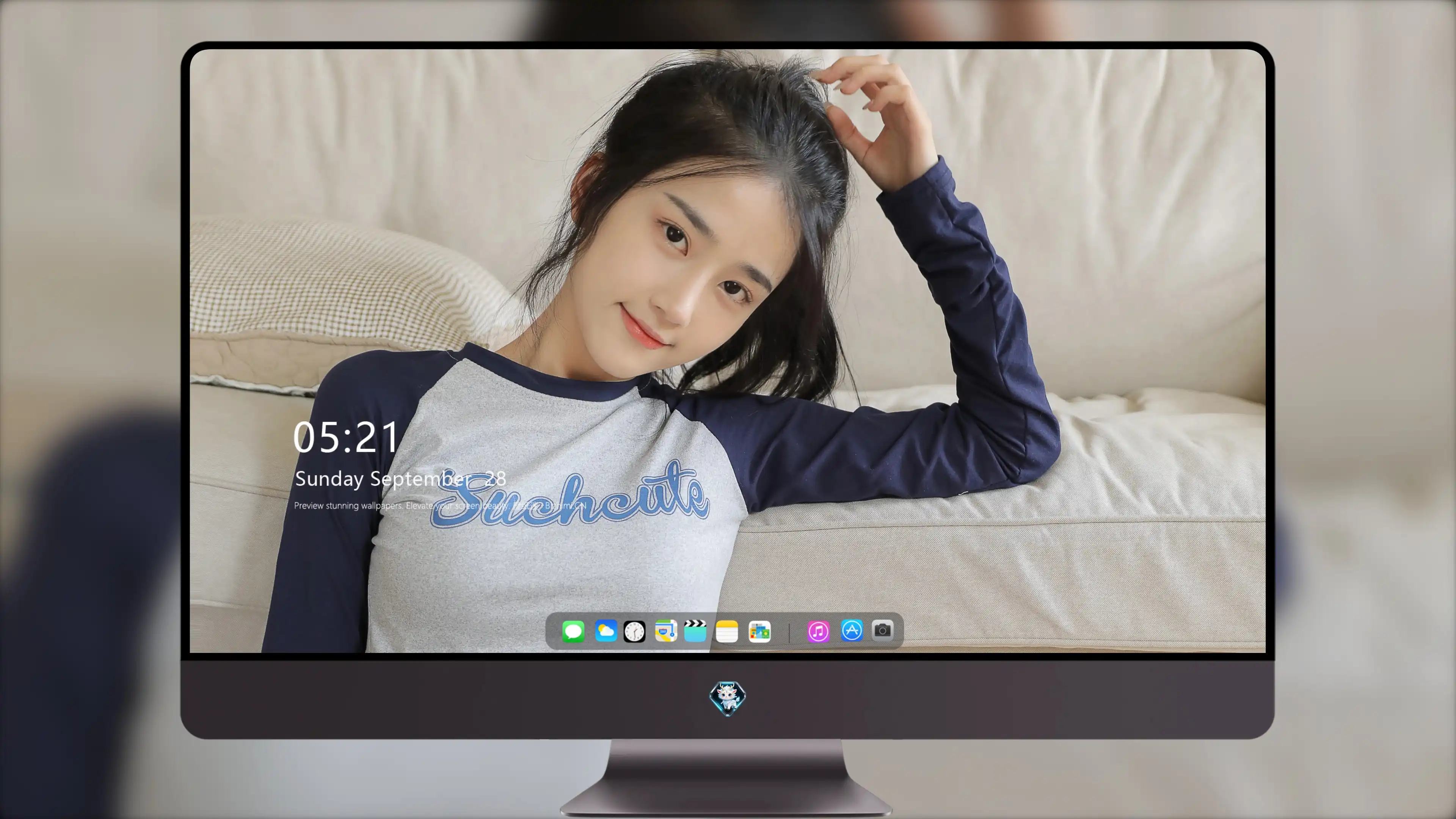Viewport: 1456px width, 819px height.
Task: Click the 05:21 clock display
Action: tap(346, 438)
